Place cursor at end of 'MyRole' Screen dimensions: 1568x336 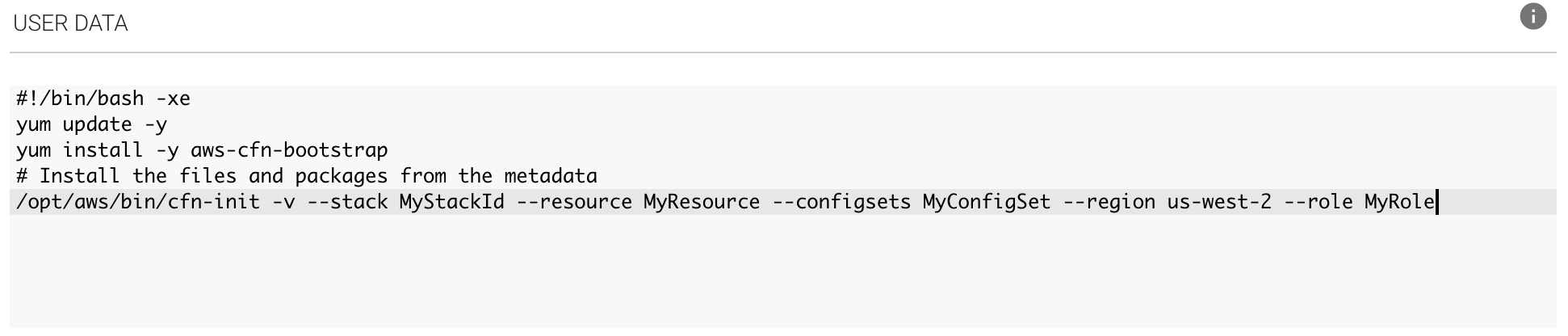(1436, 202)
